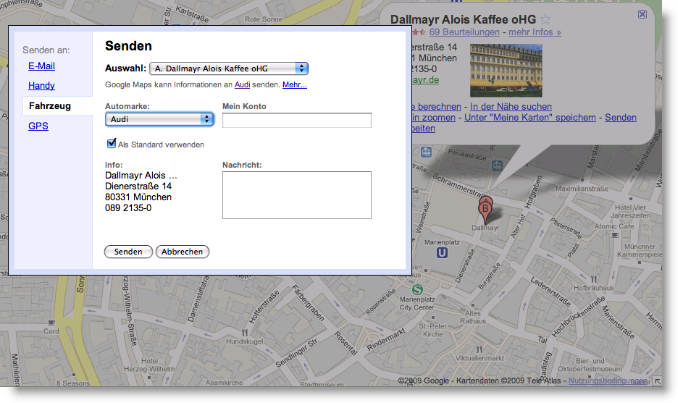Select the Fahrzeug tab

(x=50, y=106)
